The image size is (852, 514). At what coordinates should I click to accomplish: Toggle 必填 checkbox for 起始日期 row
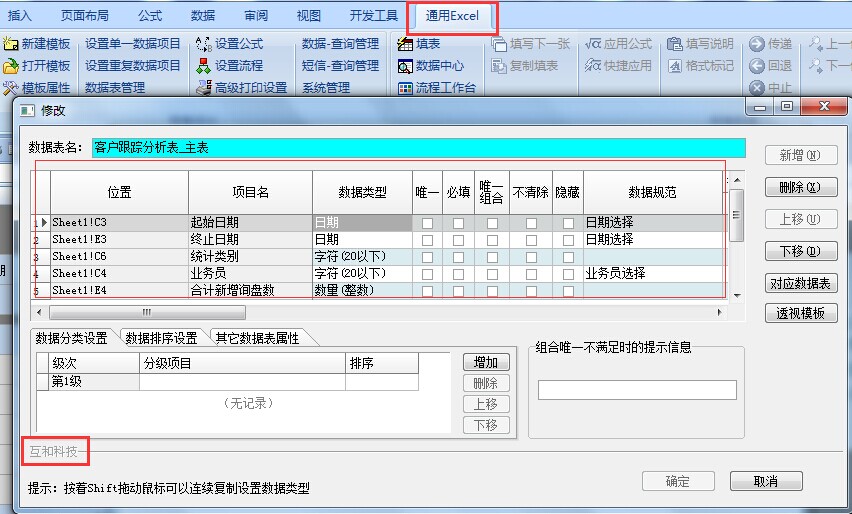pos(459,223)
